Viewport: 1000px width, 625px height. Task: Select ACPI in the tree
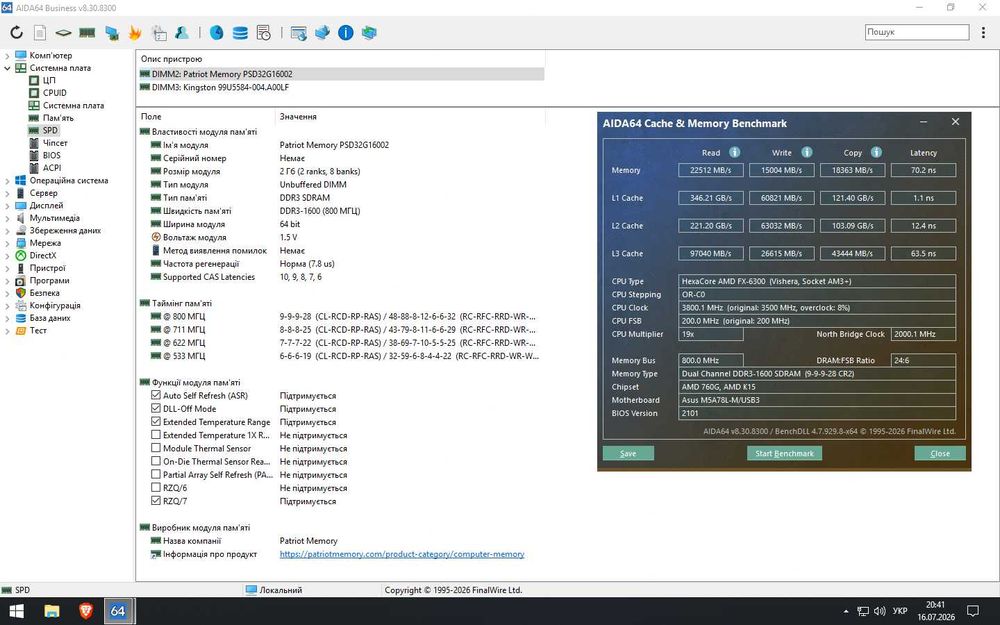click(x=52, y=168)
